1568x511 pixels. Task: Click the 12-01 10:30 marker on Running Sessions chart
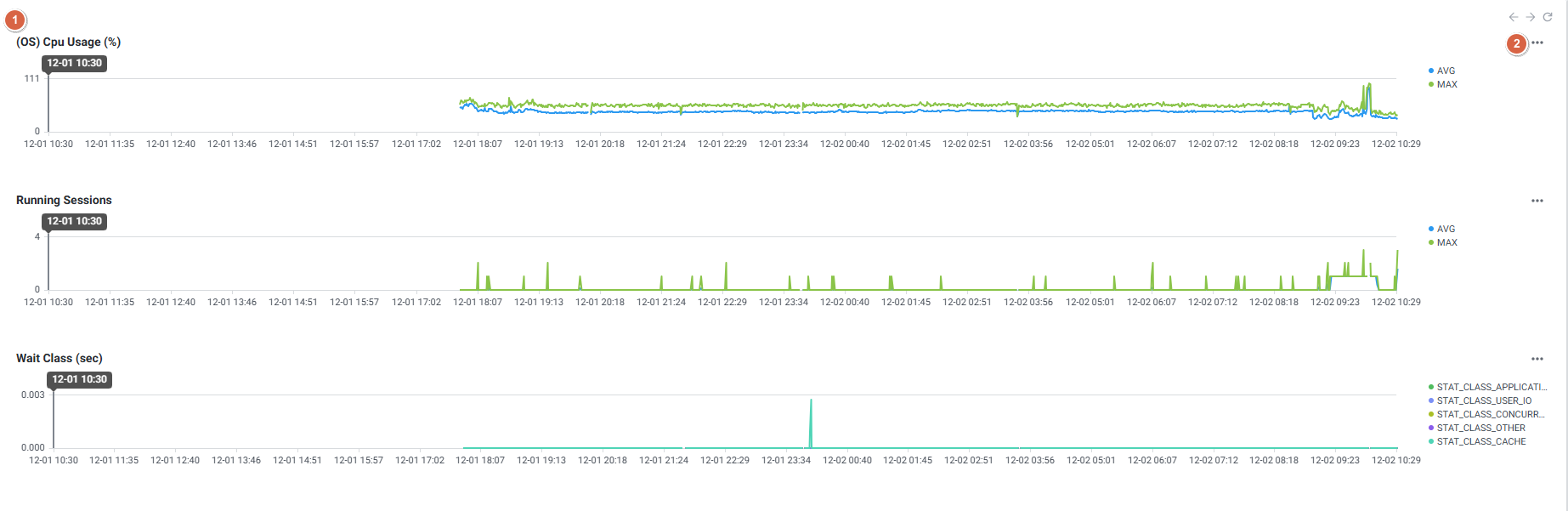click(x=75, y=221)
